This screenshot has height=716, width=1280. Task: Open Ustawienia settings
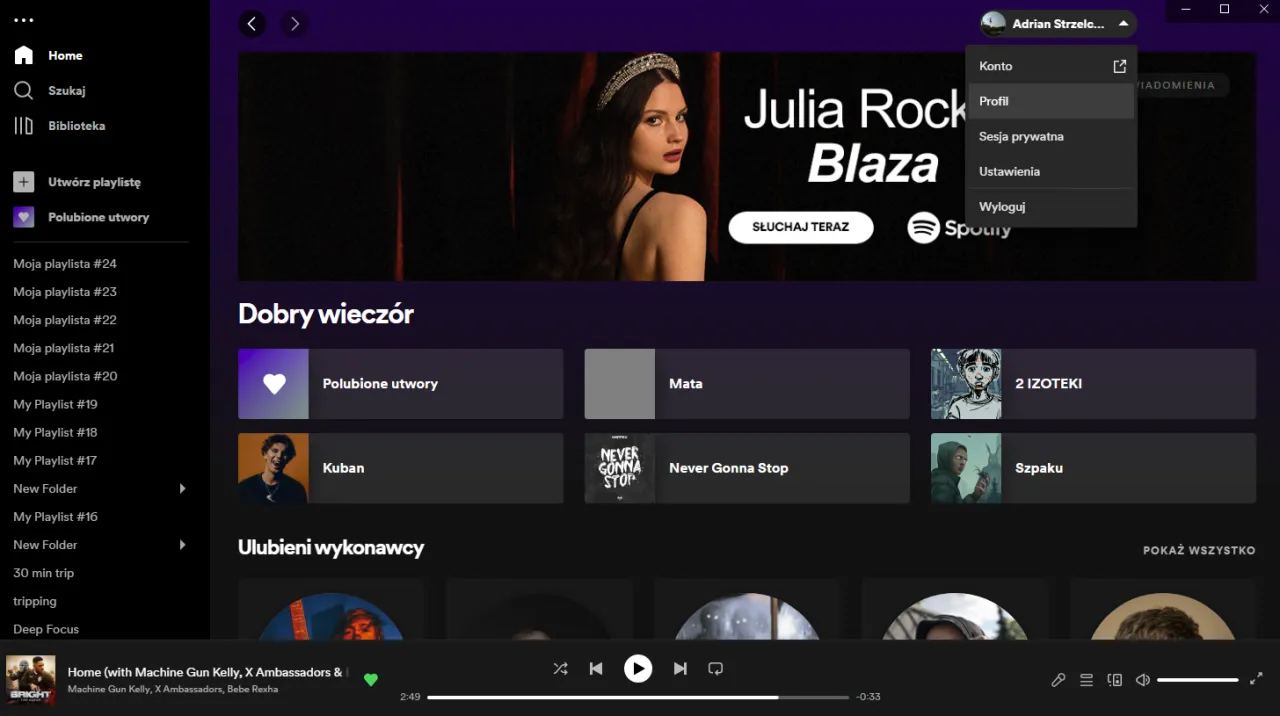(x=1051, y=171)
